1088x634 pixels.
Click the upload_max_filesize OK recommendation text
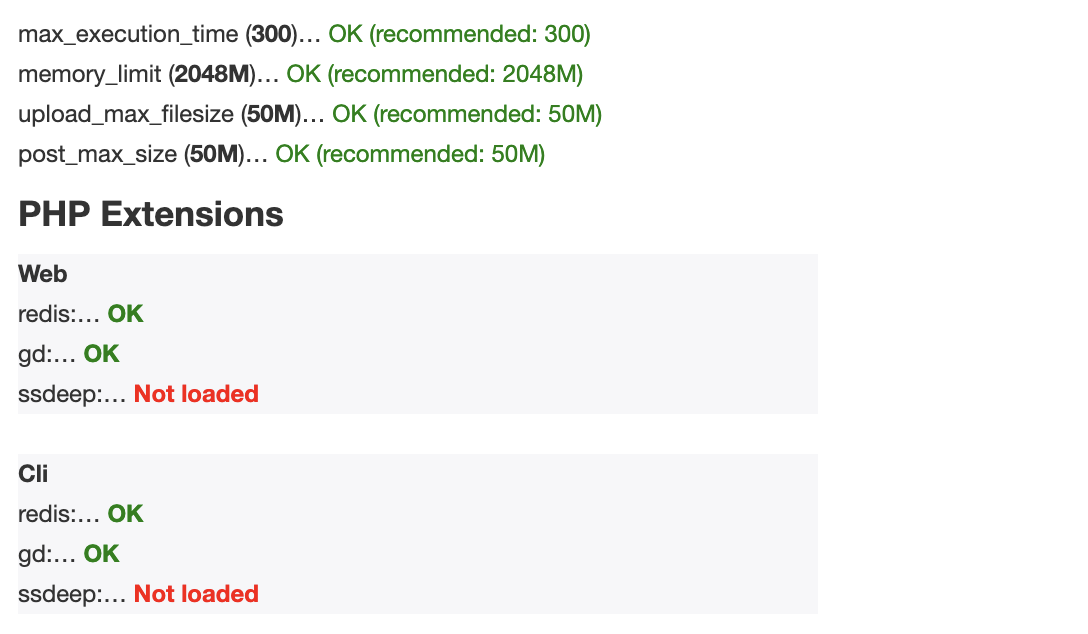(x=467, y=114)
